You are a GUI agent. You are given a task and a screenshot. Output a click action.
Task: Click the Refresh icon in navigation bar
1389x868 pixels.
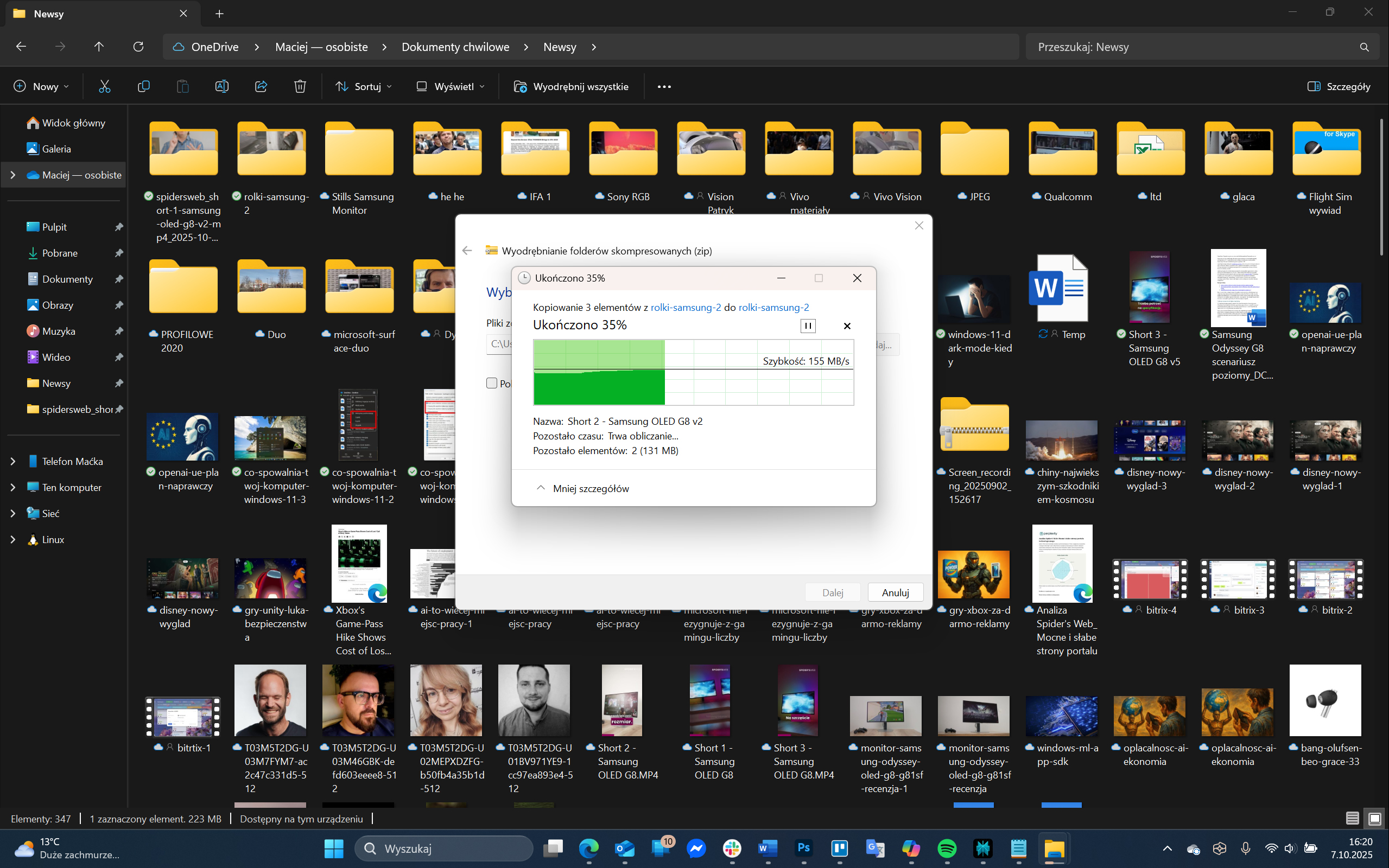tap(138, 47)
